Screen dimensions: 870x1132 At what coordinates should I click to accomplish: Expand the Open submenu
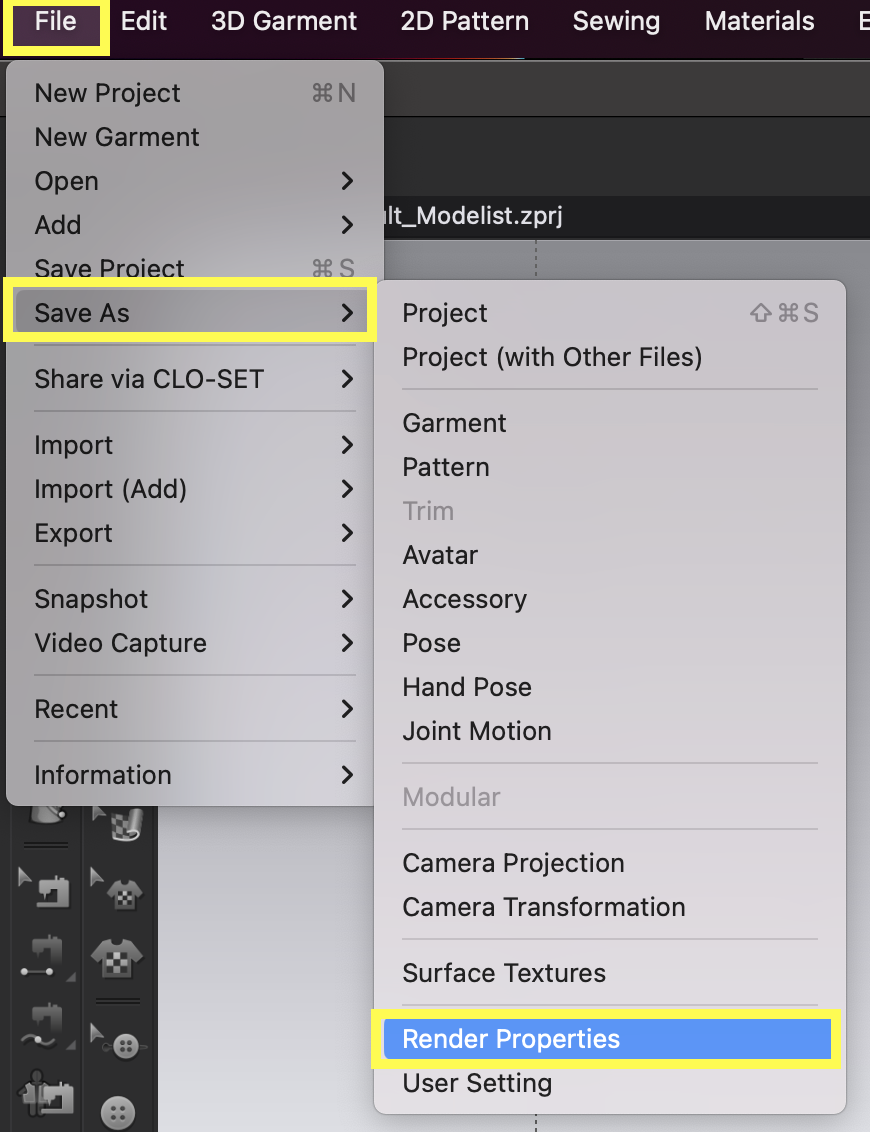tap(66, 181)
